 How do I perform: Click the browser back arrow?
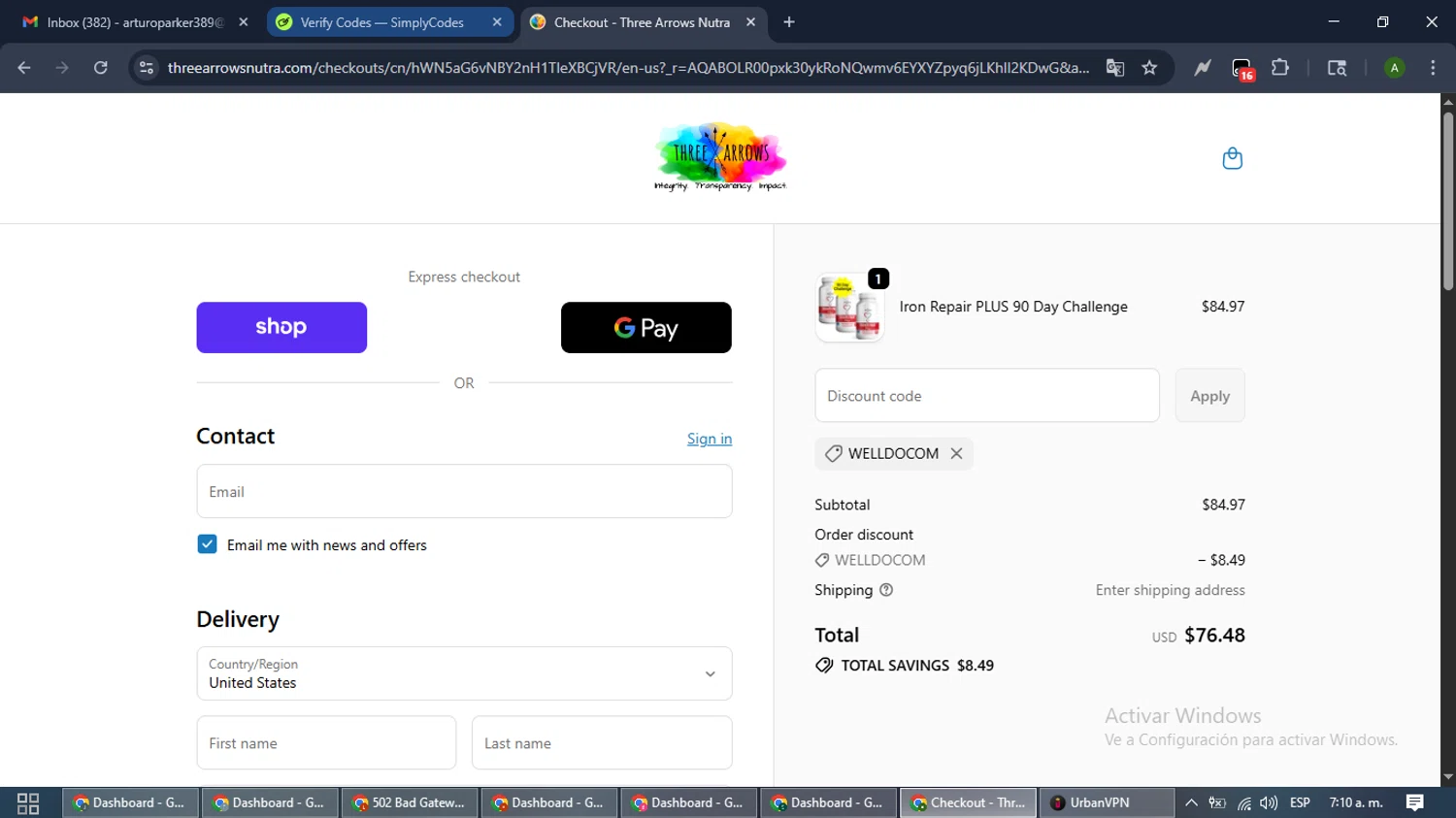pyautogui.click(x=24, y=68)
